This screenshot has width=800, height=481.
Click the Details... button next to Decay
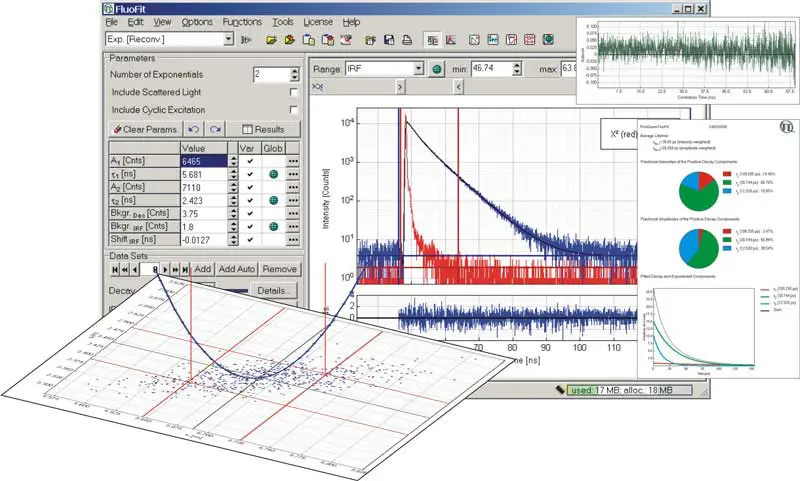pyautogui.click(x=274, y=291)
